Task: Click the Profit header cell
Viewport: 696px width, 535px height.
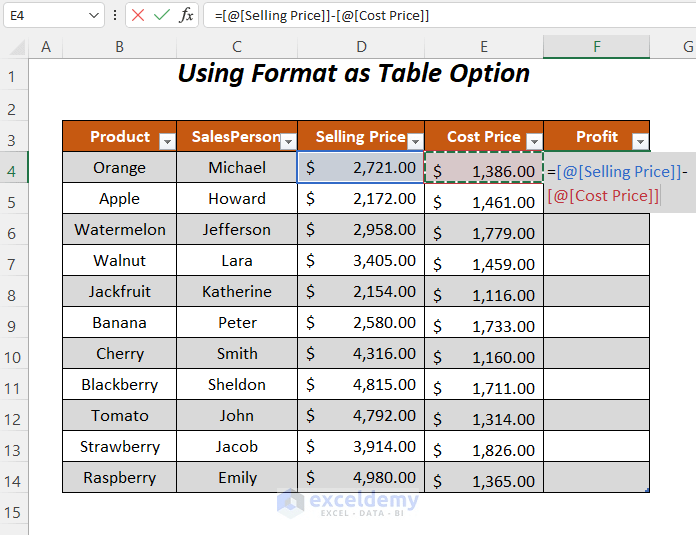Action: click(x=597, y=136)
